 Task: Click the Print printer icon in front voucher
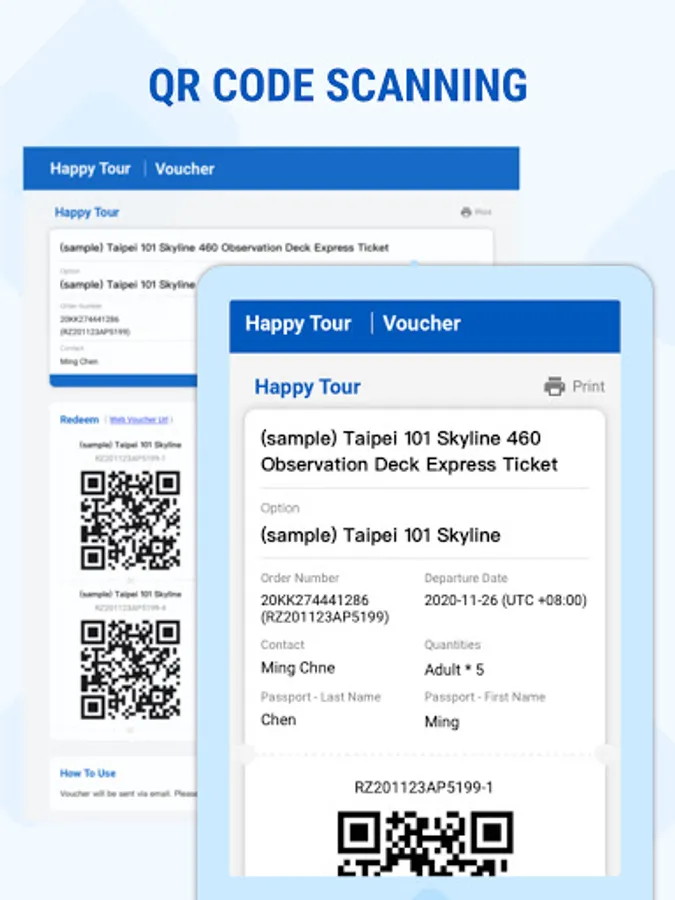(554, 386)
